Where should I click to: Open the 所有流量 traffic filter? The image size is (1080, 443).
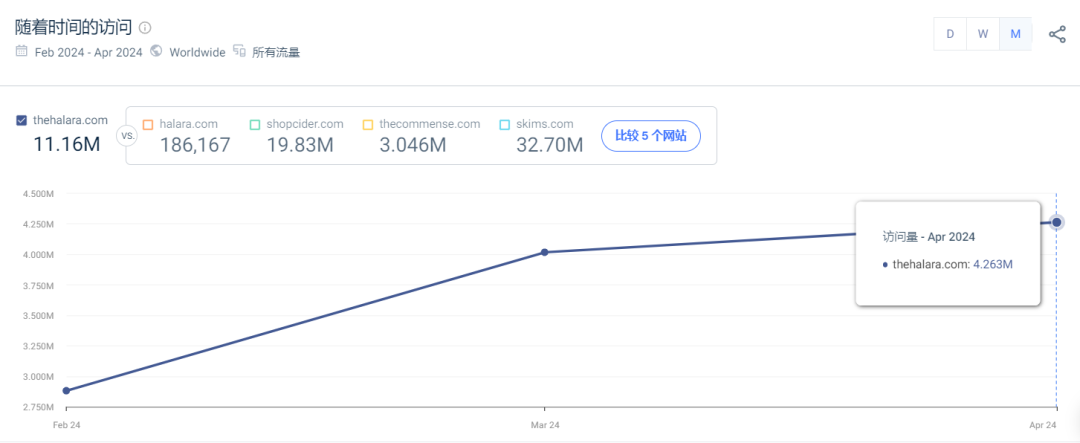coord(276,52)
